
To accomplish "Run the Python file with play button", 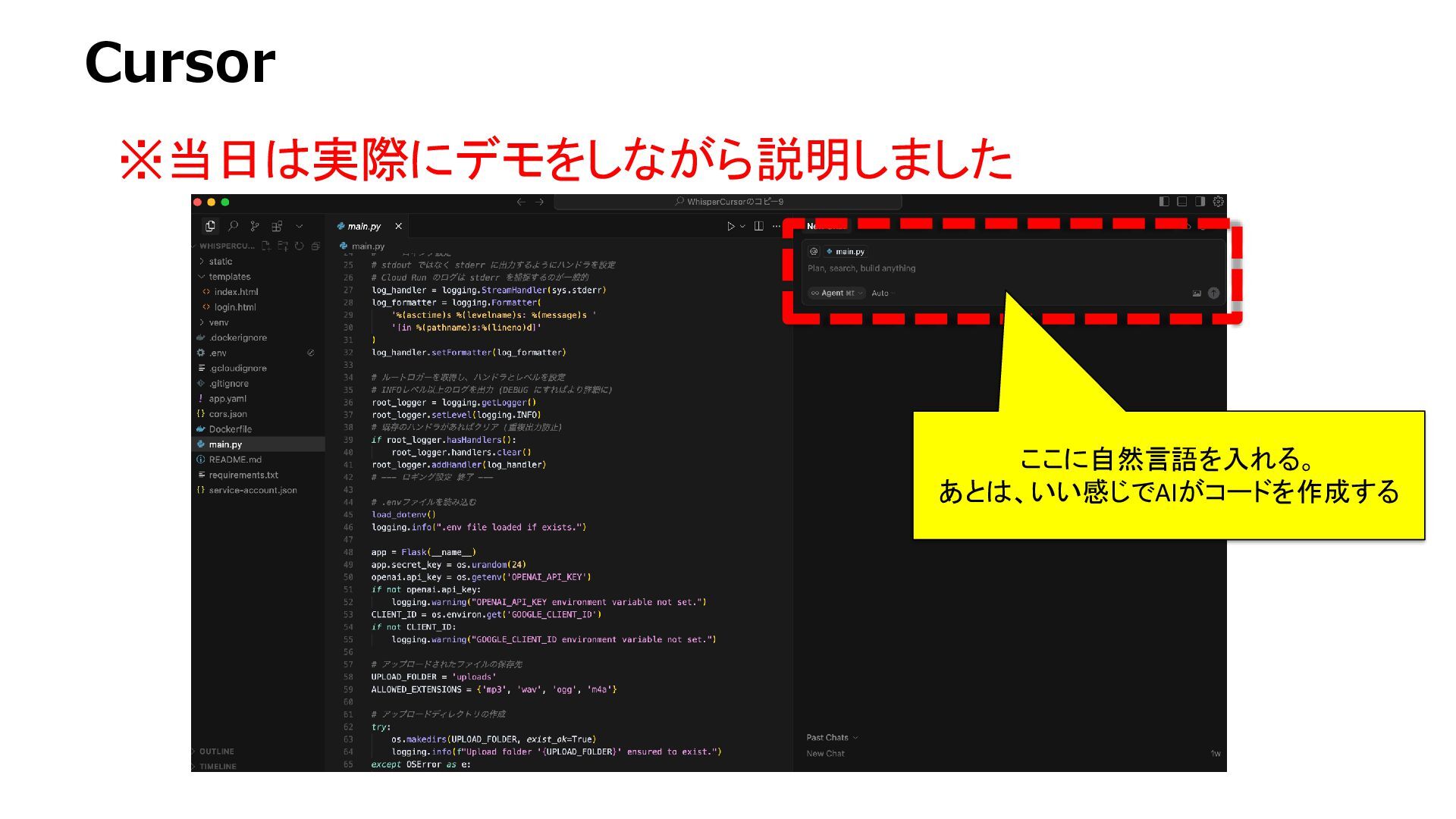I will pyautogui.click(x=730, y=226).
